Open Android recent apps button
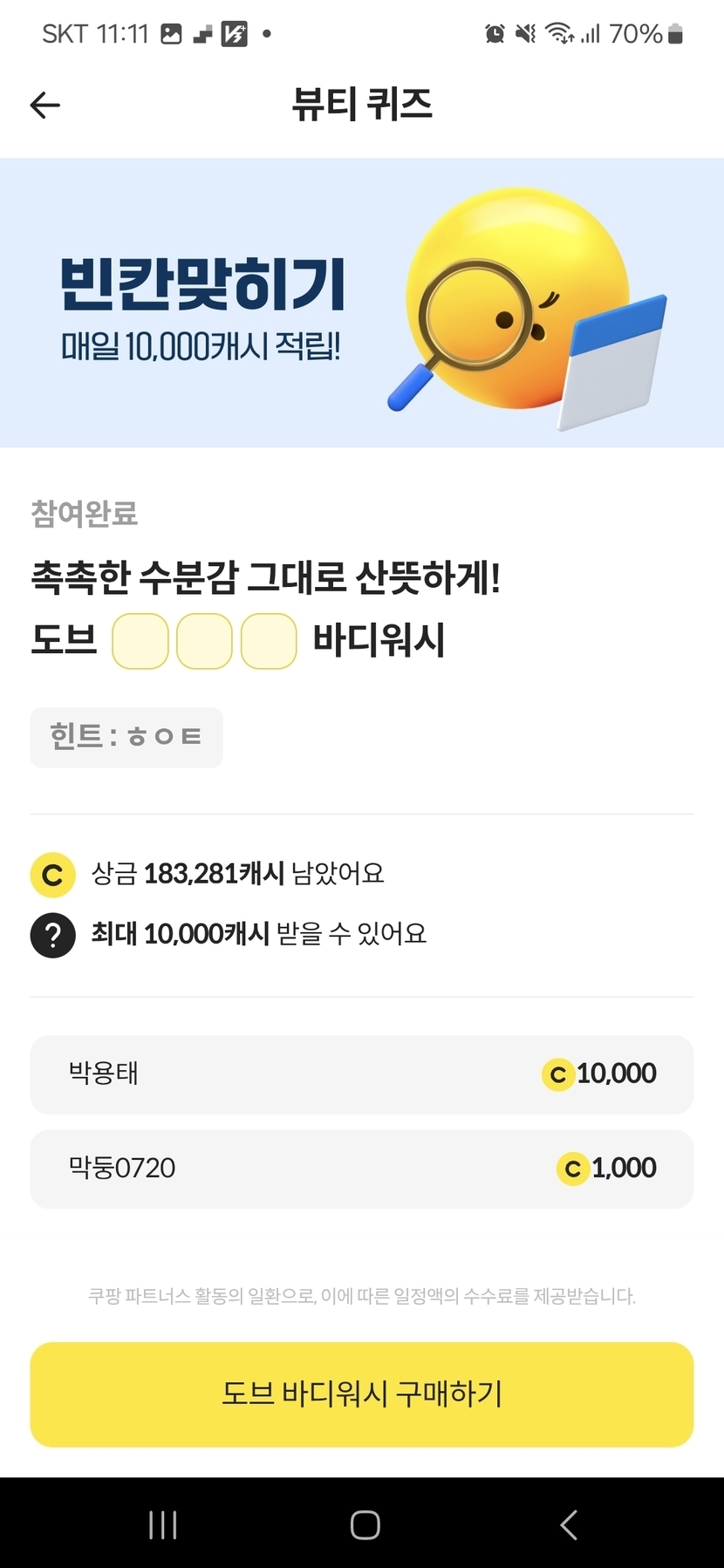 coord(163,1524)
